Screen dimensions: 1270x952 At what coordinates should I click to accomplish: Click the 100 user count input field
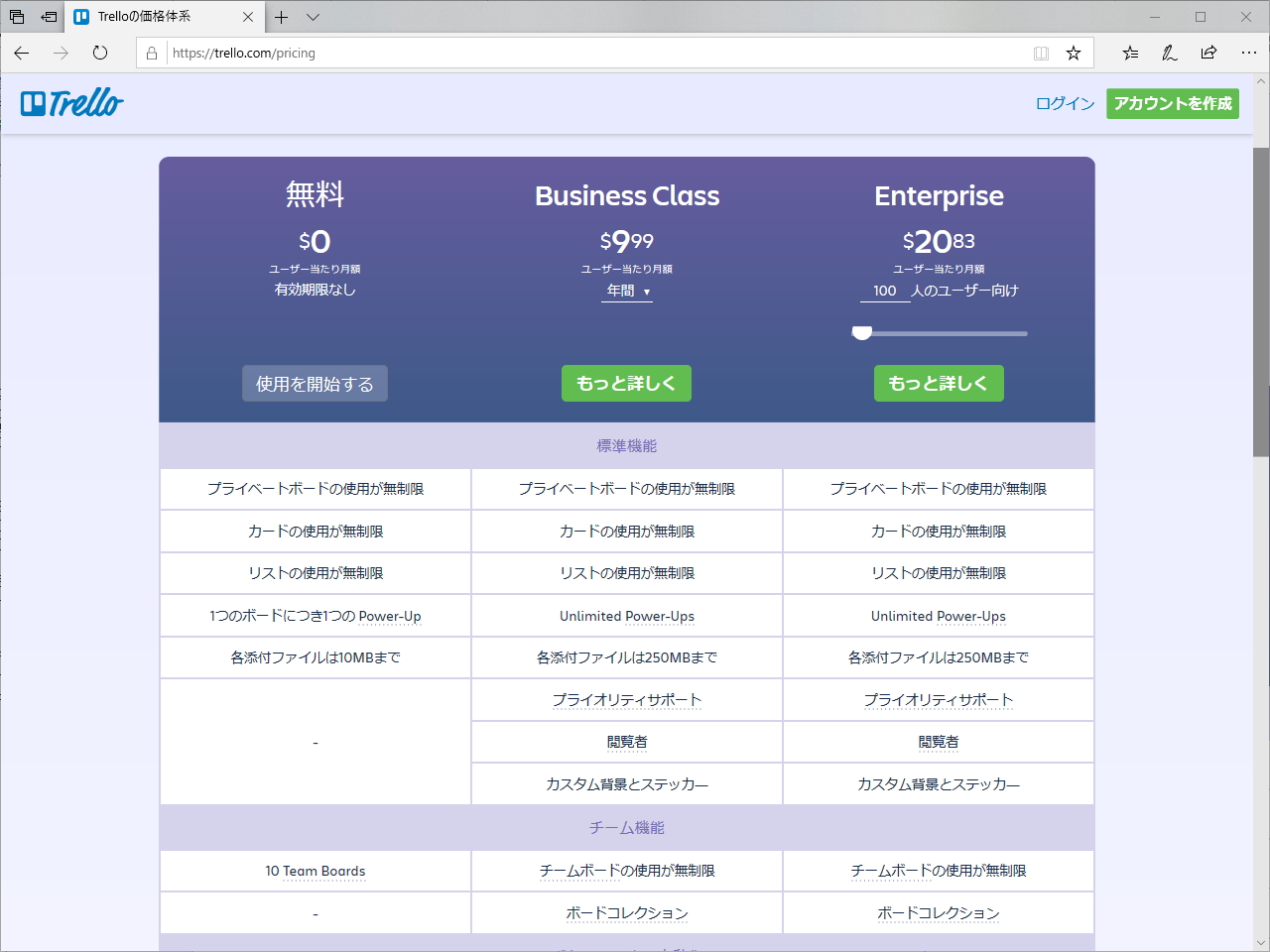[x=883, y=291]
